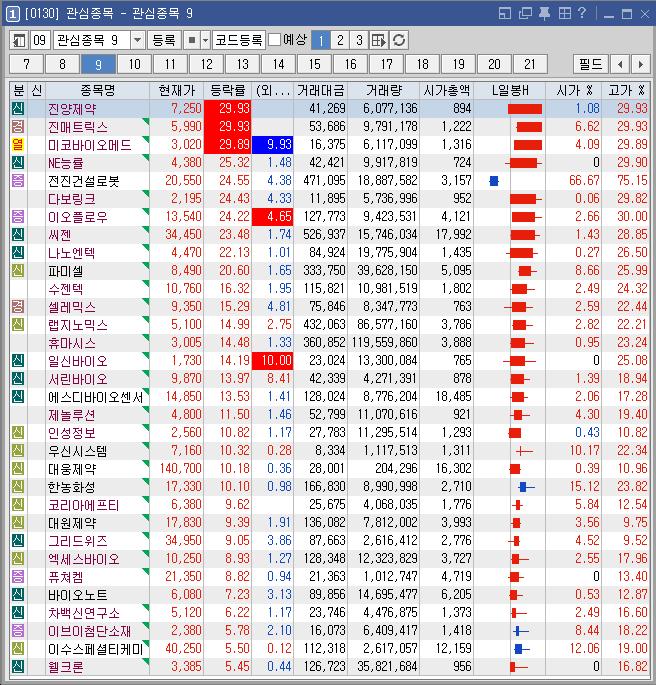This screenshot has height=685, width=656.
Task: Click the 신 badge next to 웰크론
Action: 17,667
